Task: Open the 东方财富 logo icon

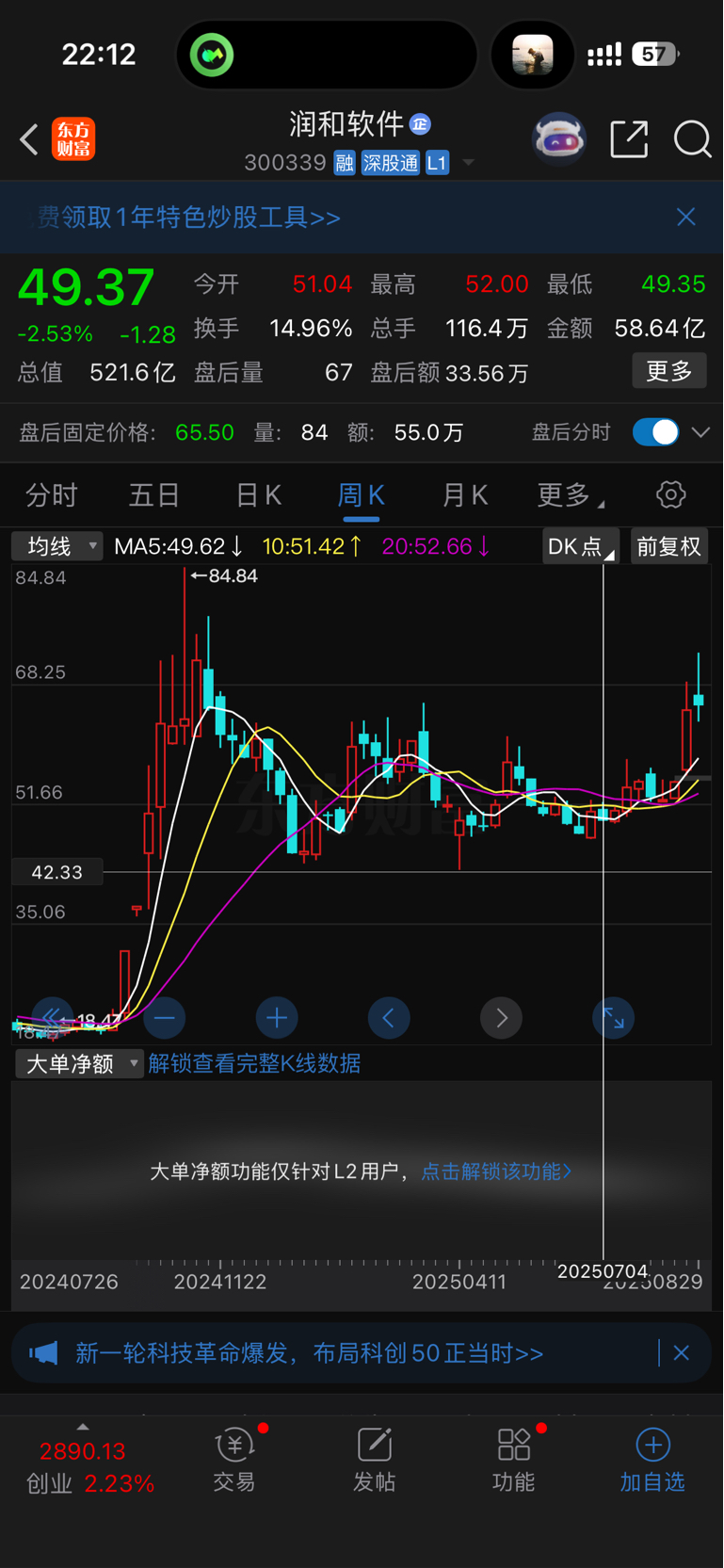Action: tap(72, 139)
